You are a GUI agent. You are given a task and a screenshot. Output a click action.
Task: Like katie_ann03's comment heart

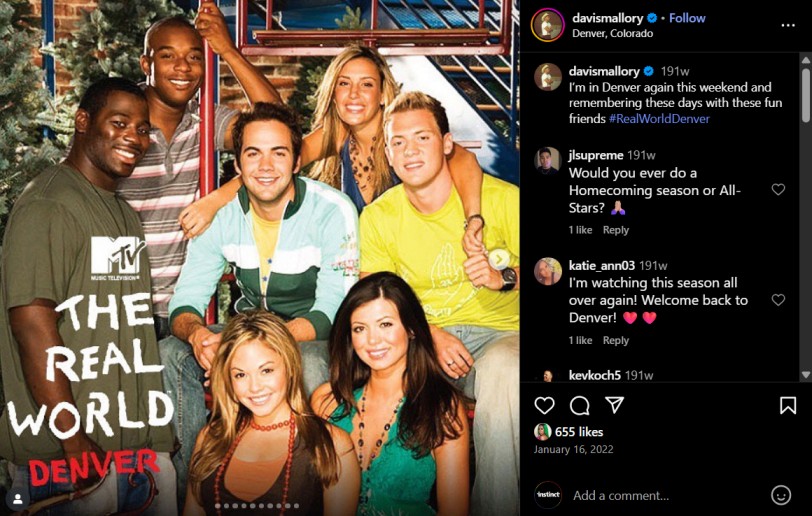[x=778, y=300]
